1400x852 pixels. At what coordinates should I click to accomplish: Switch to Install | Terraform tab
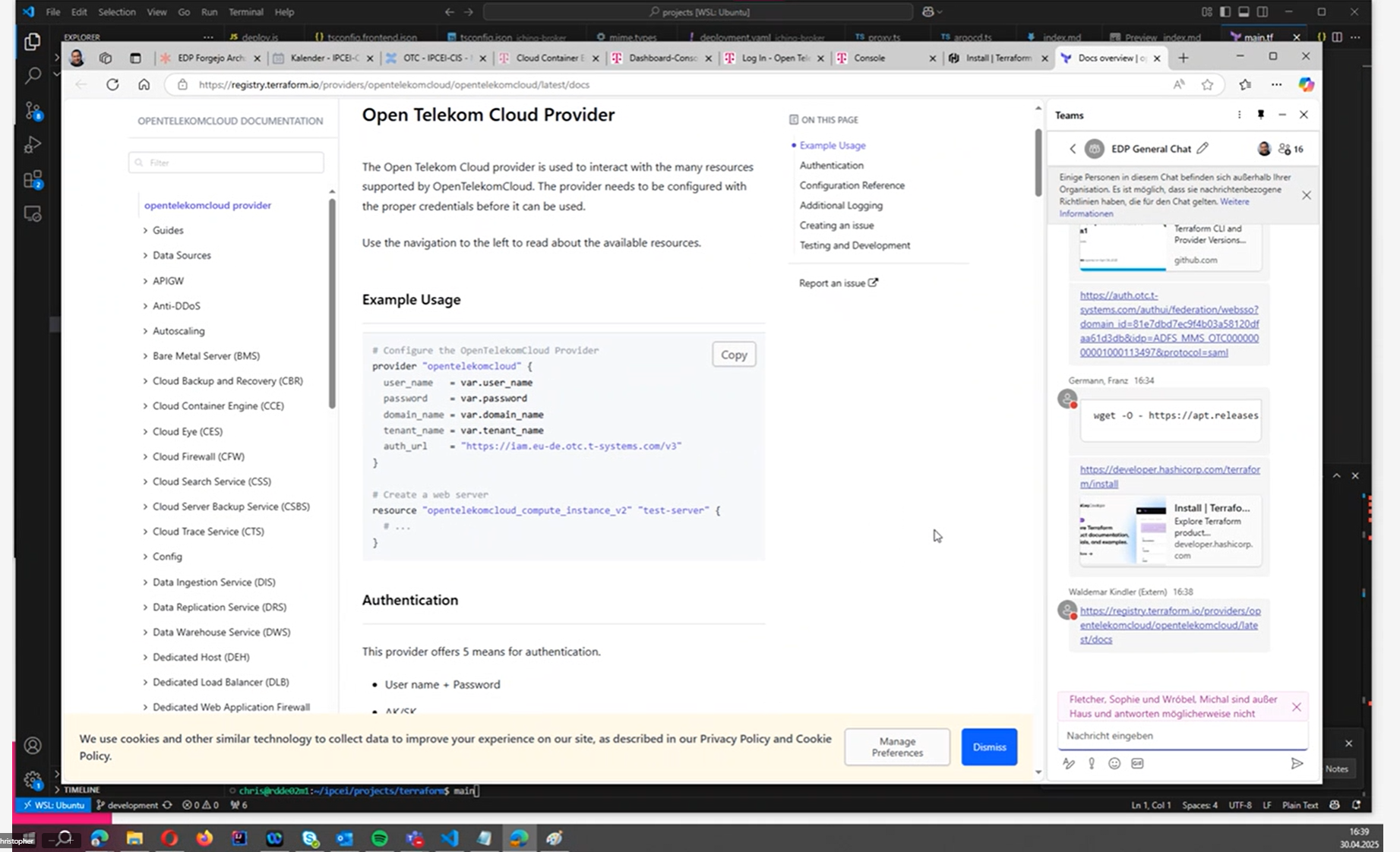click(x=998, y=58)
